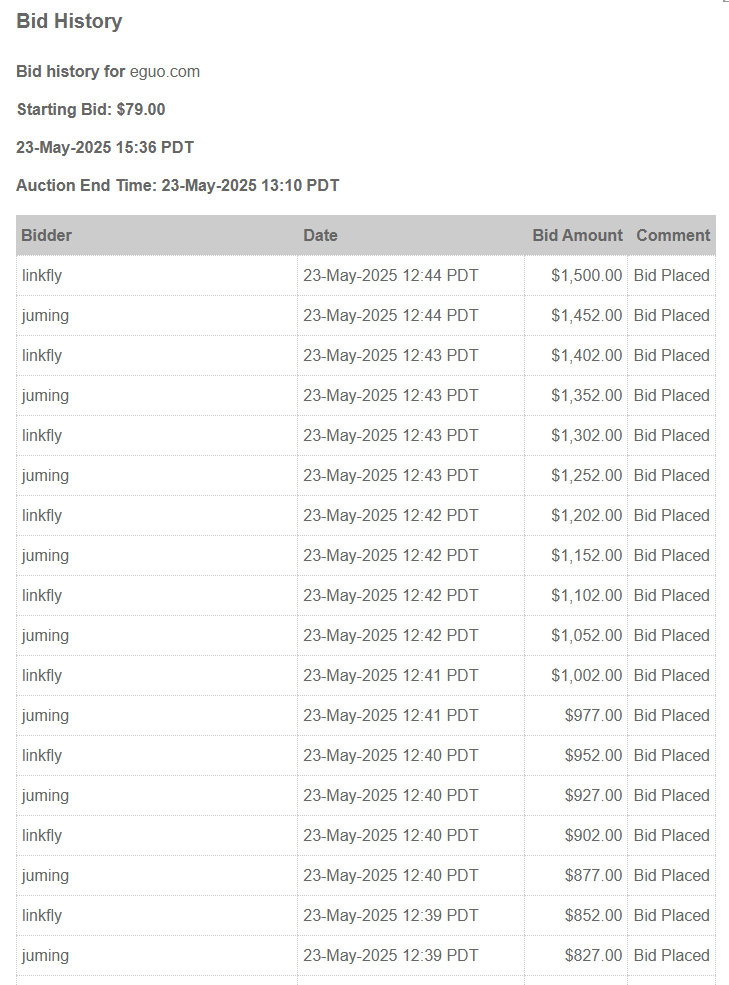Click the Bid Amount column header
This screenshot has height=985, width=729.
click(x=577, y=236)
